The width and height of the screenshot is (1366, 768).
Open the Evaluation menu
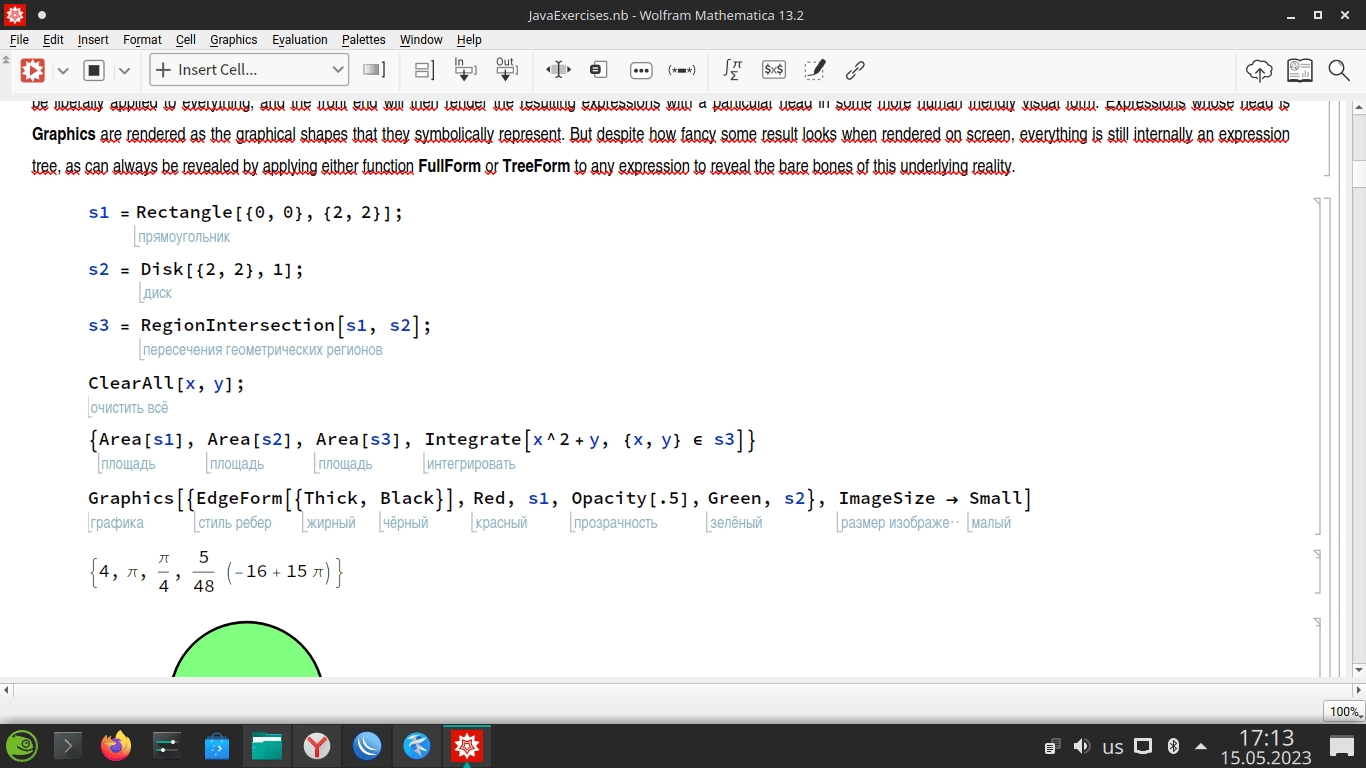tap(300, 40)
